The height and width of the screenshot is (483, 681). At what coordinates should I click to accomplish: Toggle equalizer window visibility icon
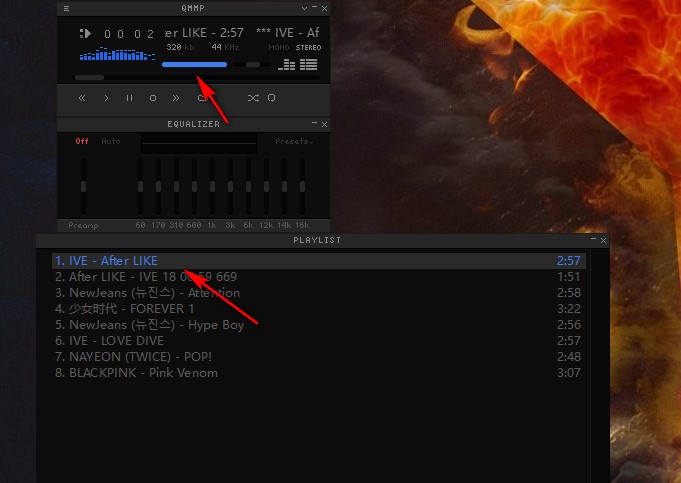point(287,65)
